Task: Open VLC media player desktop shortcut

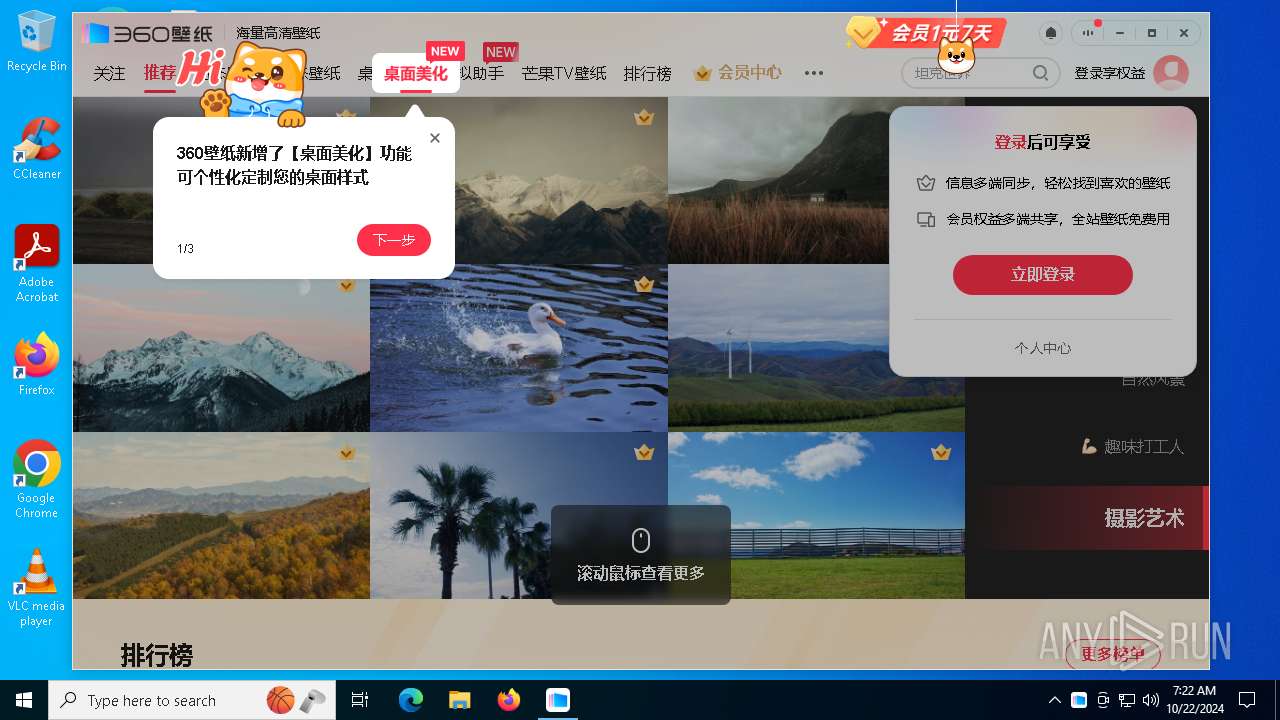Action: [37, 587]
